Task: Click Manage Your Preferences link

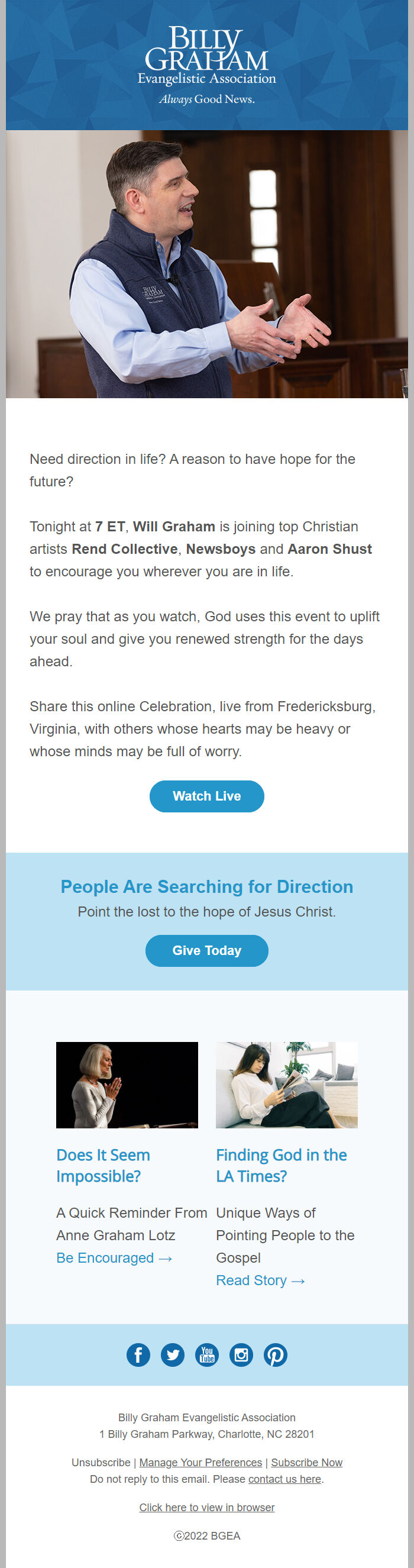Action: click(200, 1462)
